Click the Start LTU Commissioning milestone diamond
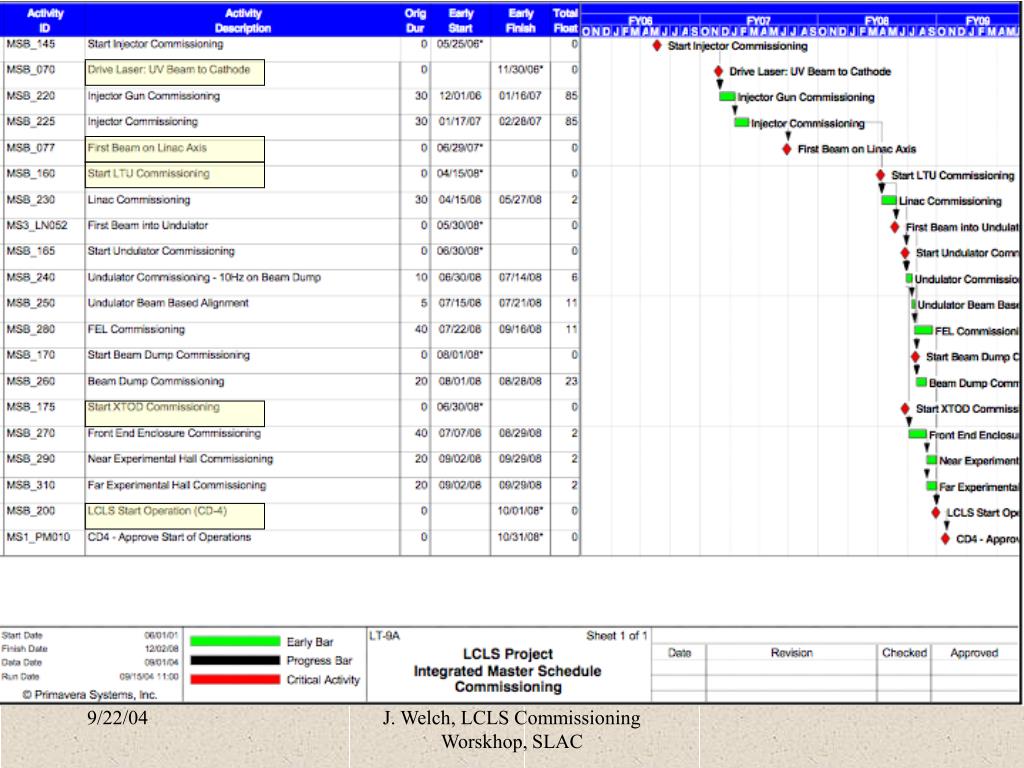The height and width of the screenshot is (768, 1024). pyautogui.click(x=880, y=175)
